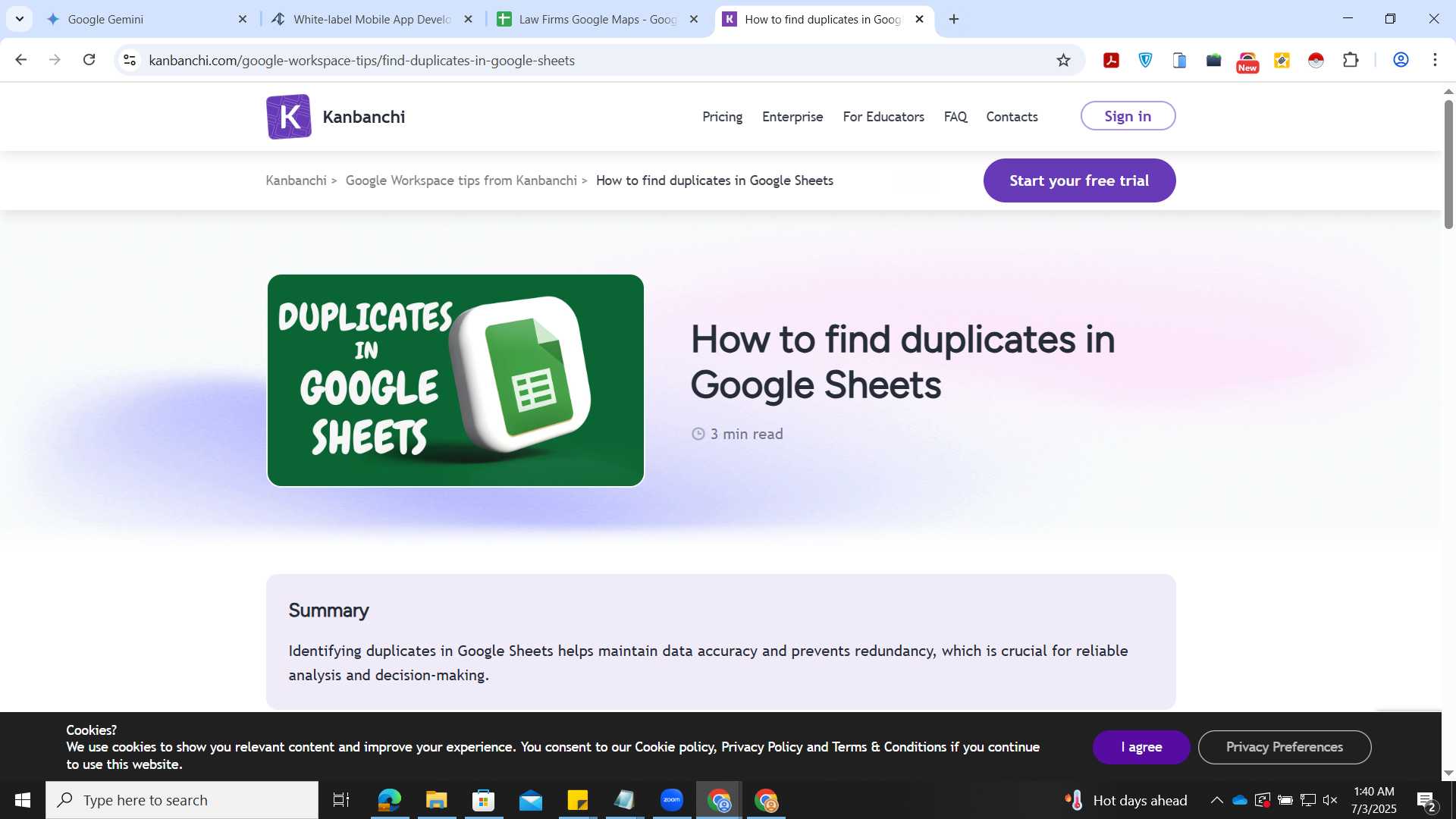Image resolution: width=1456 pixels, height=819 pixels.
Task: Switch to Law Firms Google Maps tab
Action: [598, 19]
